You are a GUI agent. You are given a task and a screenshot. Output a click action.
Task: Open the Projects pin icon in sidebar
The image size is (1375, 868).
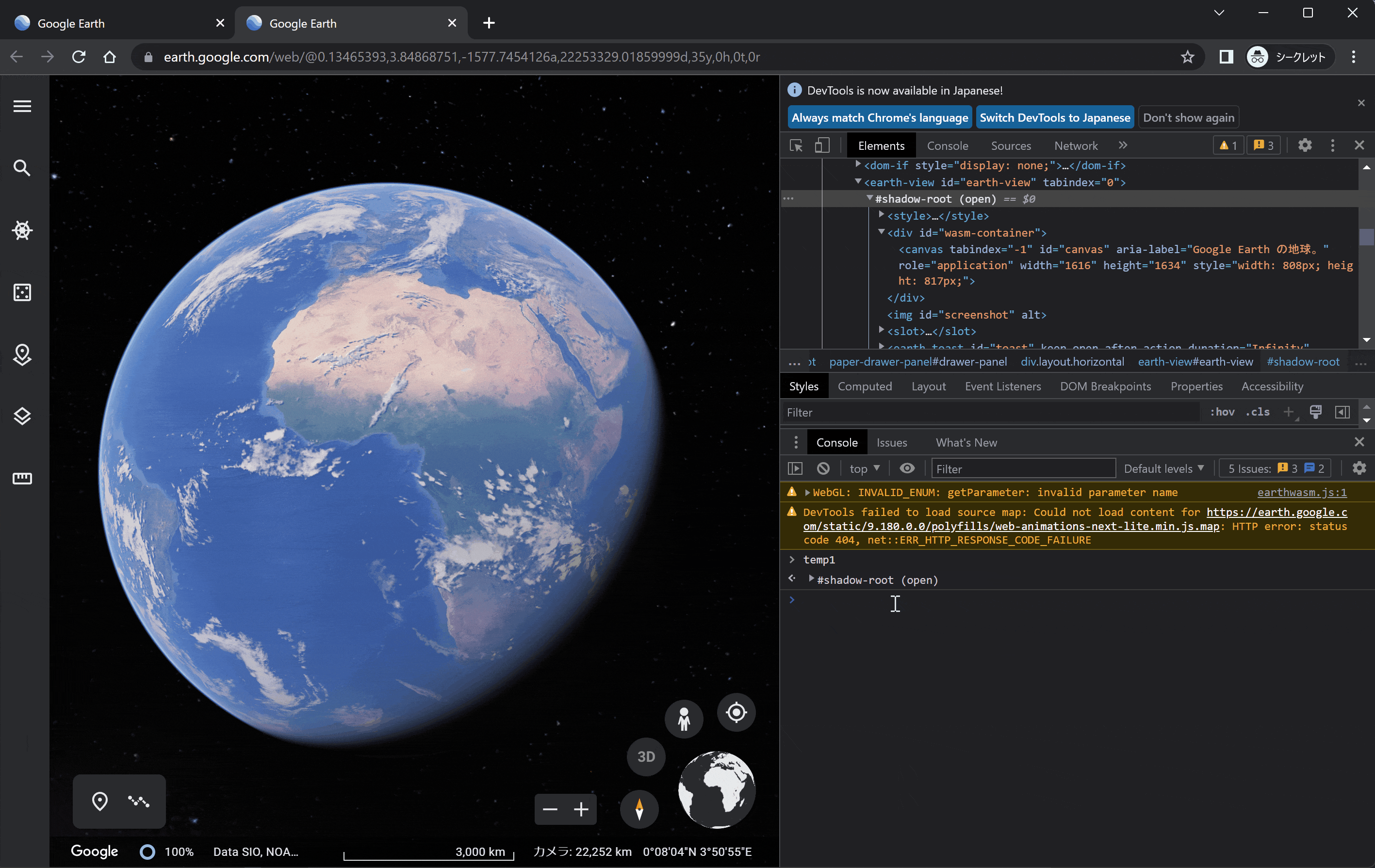click(x=22, y=354)
